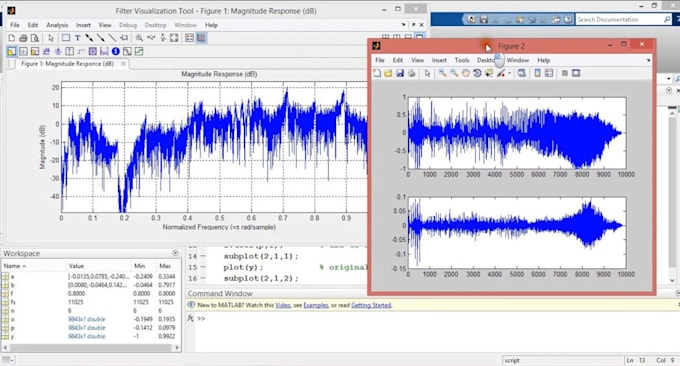
Task: Click New Filter icon in FVTool toolbar
Action: (12, 38)
